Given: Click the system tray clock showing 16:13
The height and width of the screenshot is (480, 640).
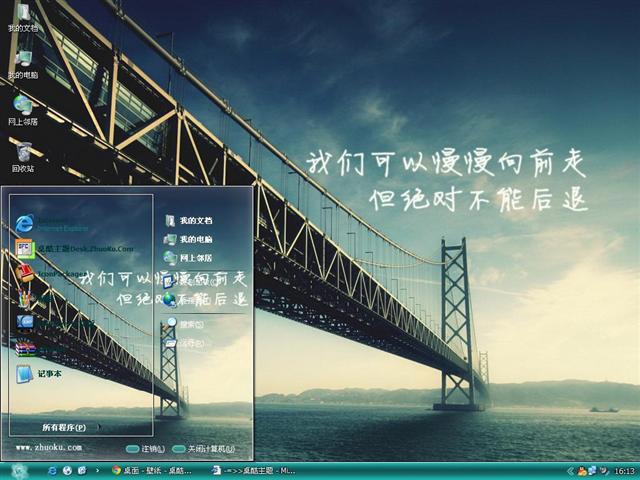Looking at the screenshot, I should pyautogui.click(x=623, y=470).
